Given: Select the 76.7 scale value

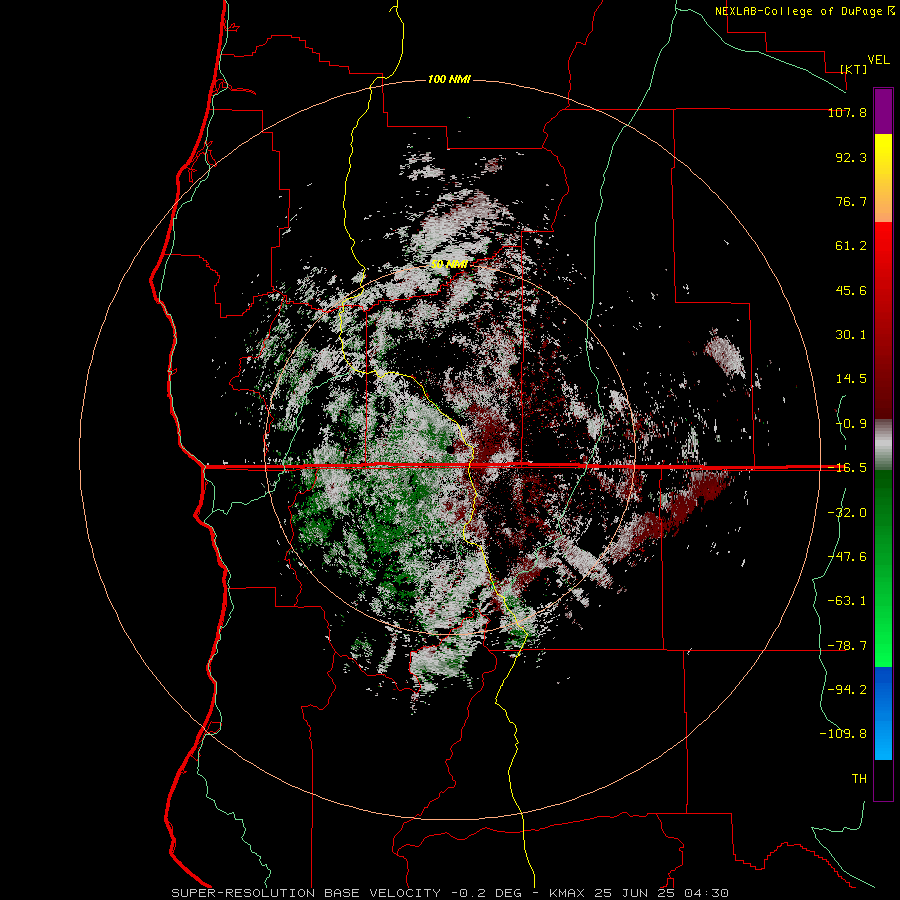Looking at the screenshot, I should (851, 201).
